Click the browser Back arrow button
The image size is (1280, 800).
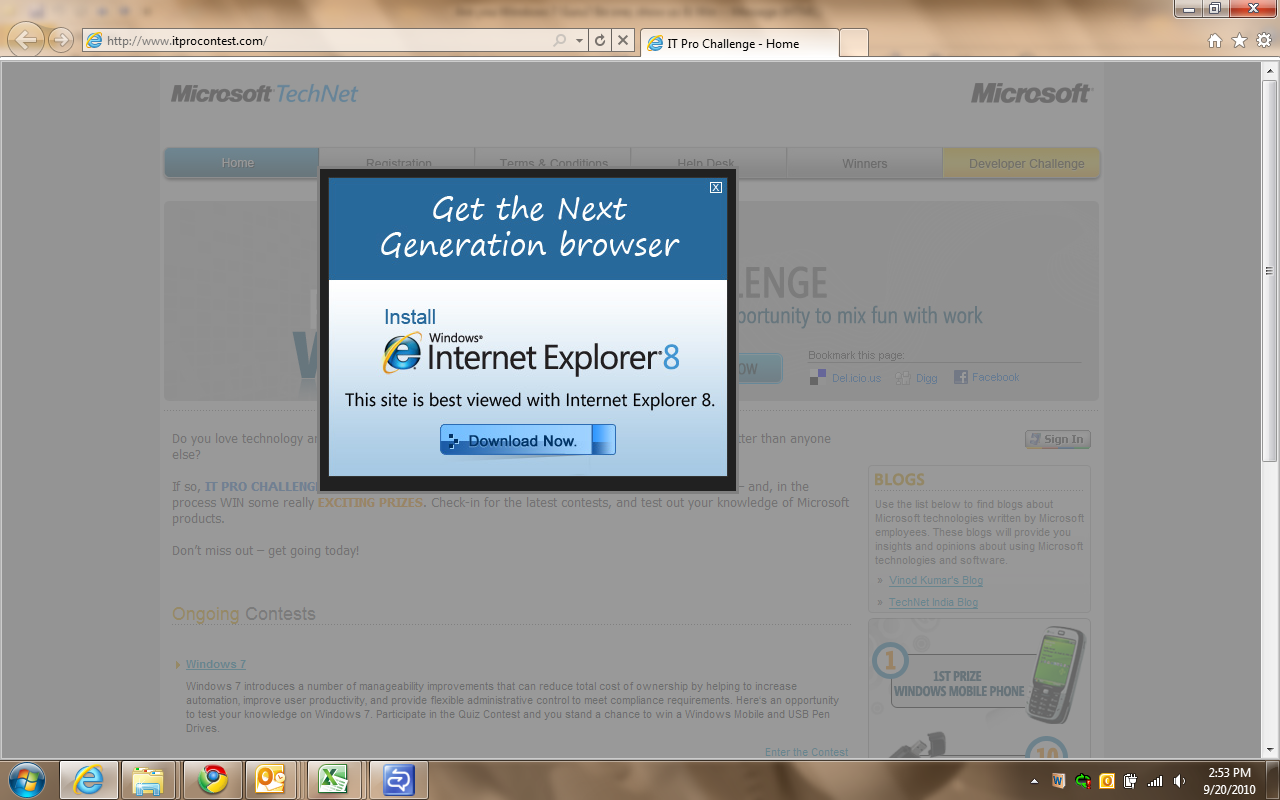pyautogui.click(x=27, y=40)
